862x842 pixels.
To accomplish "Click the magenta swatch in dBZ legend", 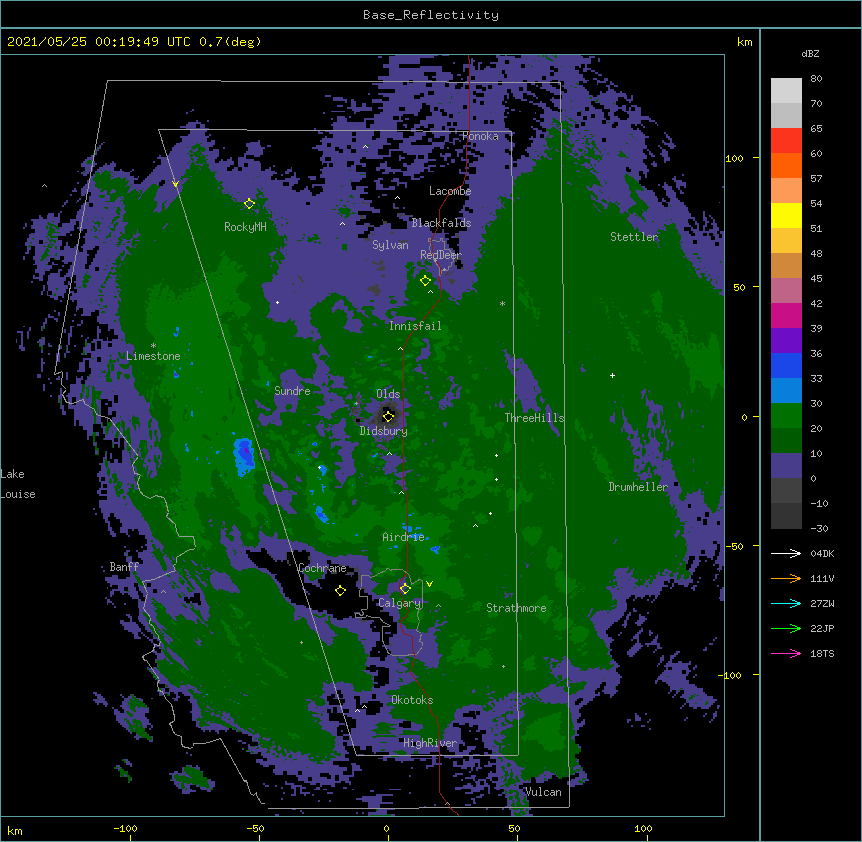I will 786,315.
